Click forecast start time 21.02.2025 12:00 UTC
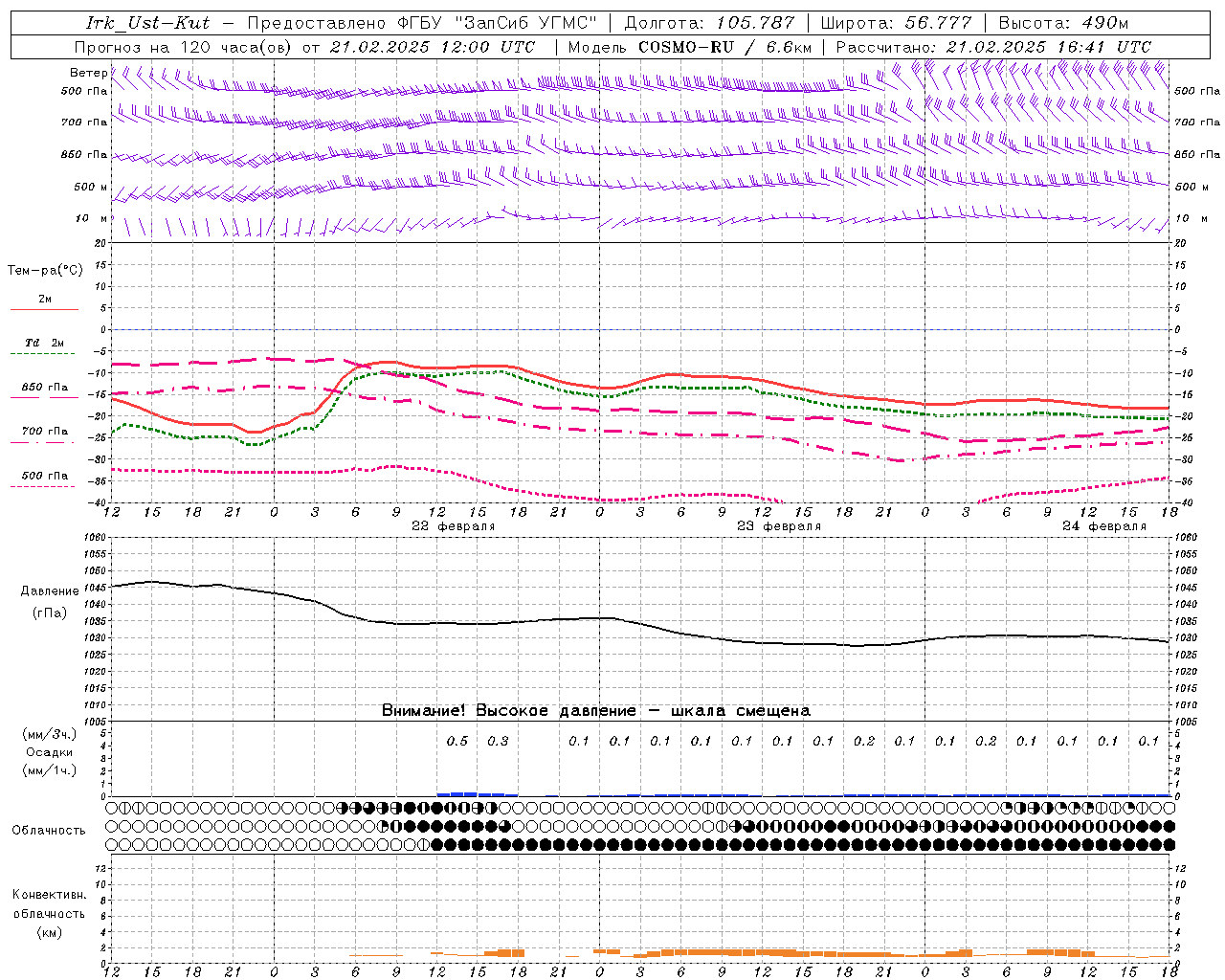This screenshot has width=1225, height=980. pos(433,47)
